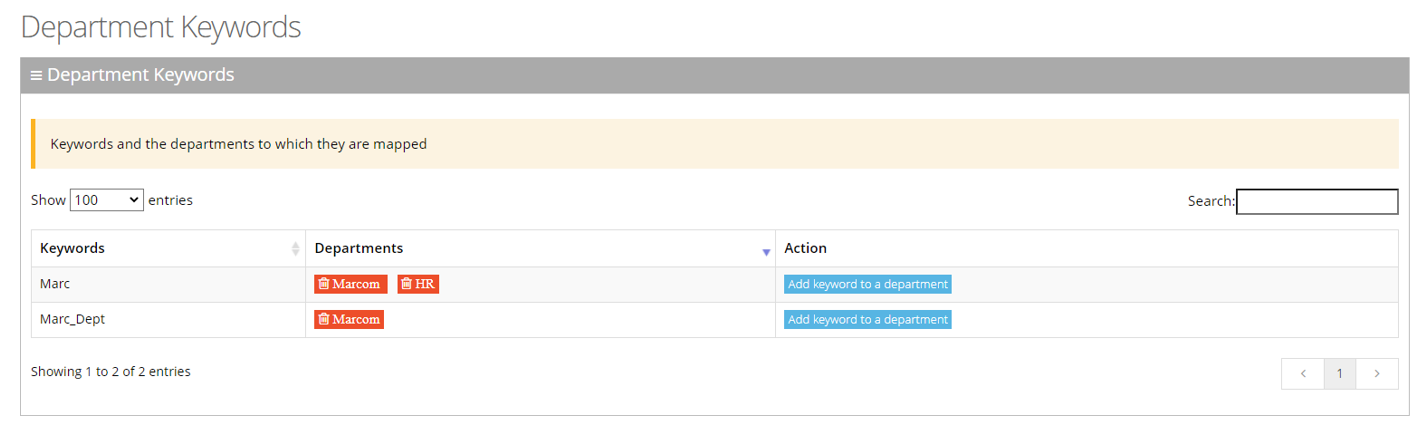Select the Marc_Dept keyword cell

[72, 320]
